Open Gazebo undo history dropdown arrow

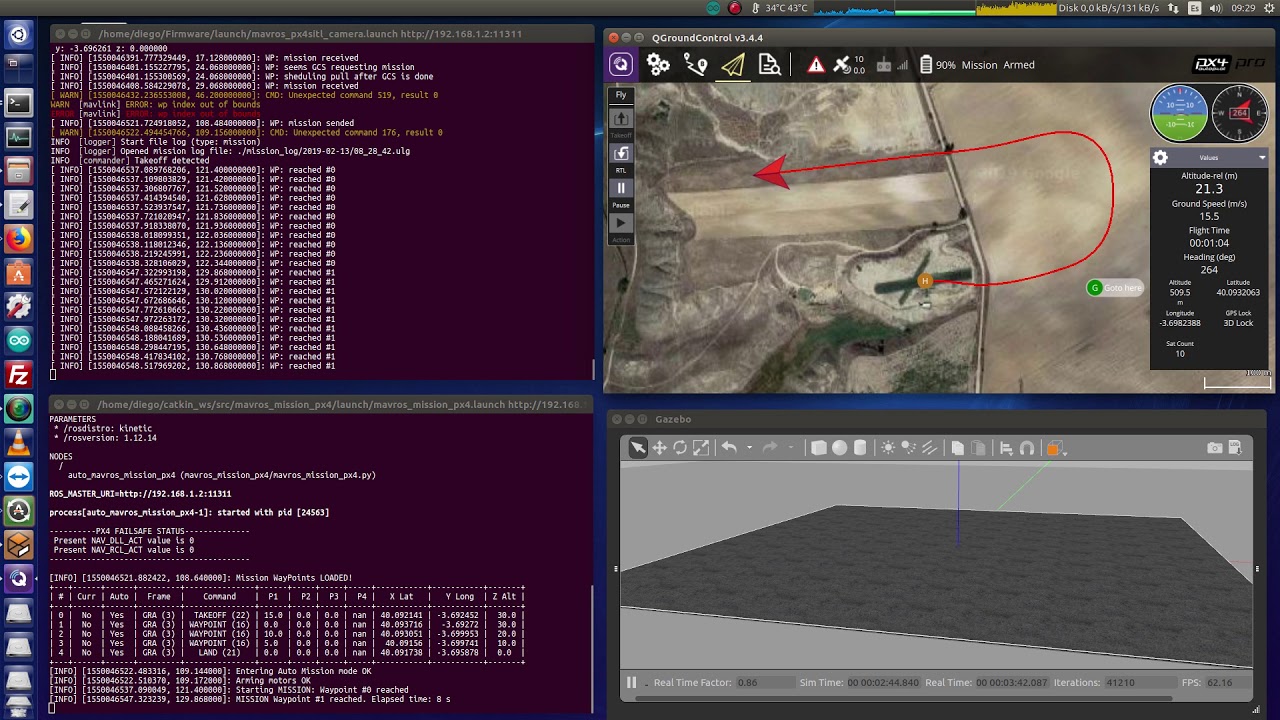tap(749, 448)
